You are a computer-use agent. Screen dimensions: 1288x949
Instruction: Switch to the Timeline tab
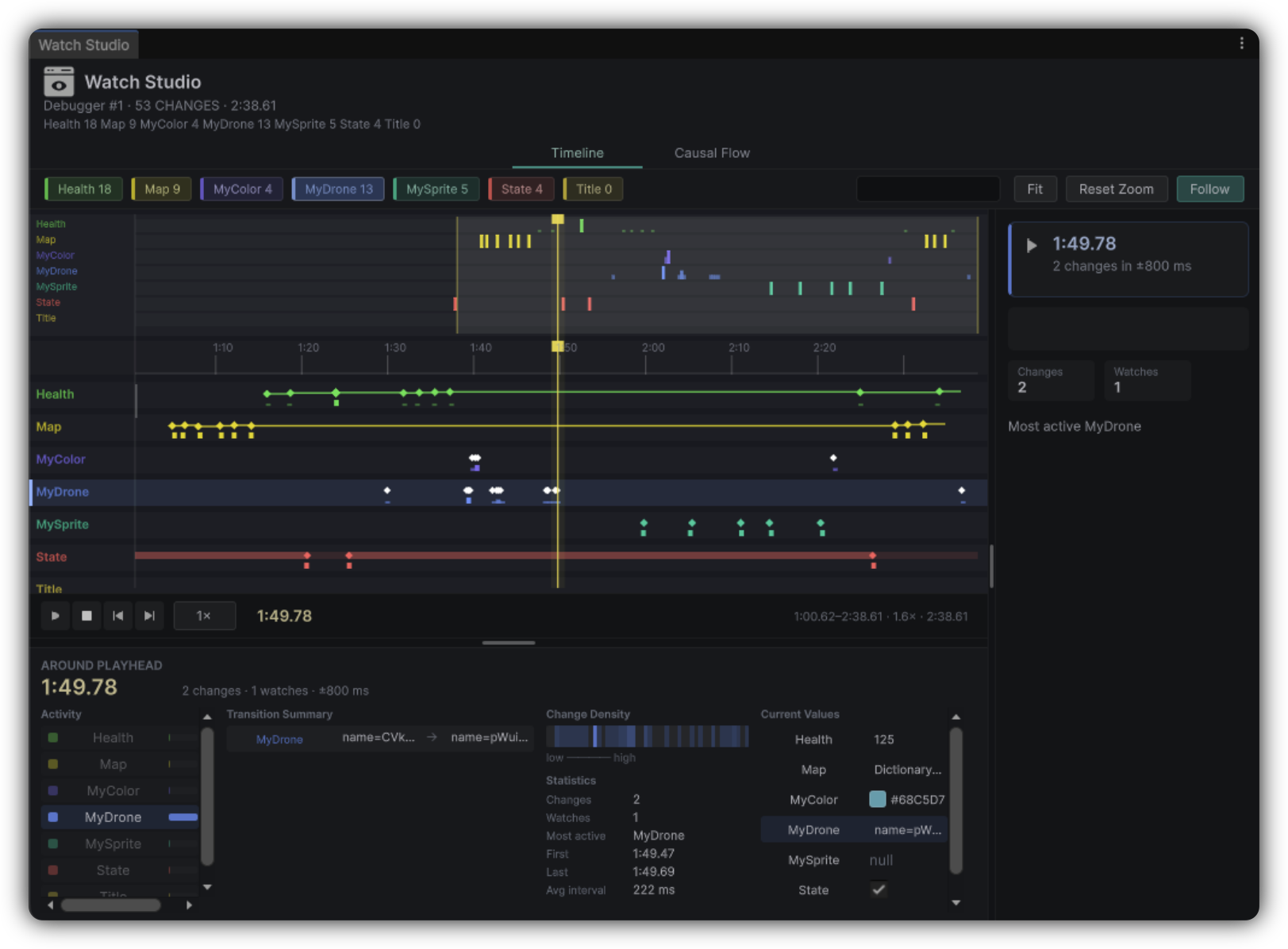click(x=577, y=153)
